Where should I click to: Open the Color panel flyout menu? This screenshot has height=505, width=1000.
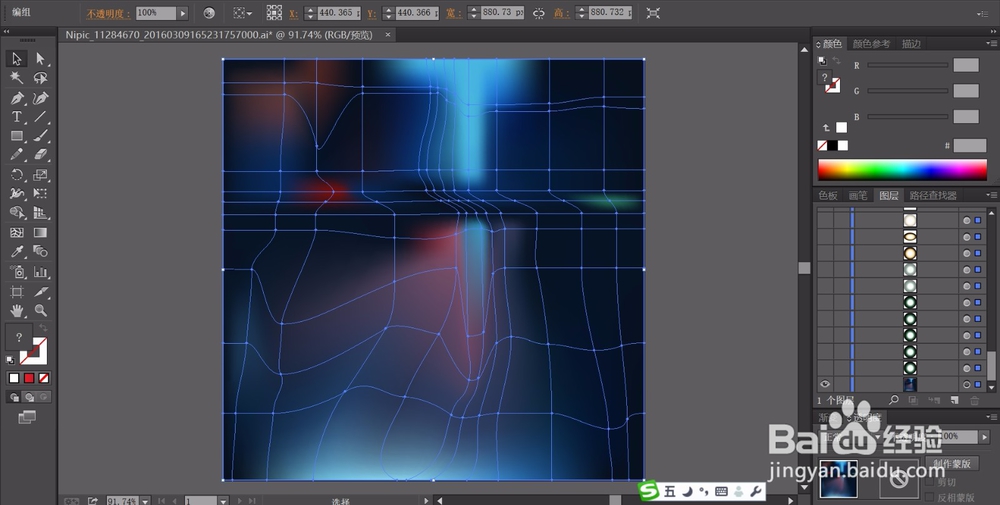991,43
